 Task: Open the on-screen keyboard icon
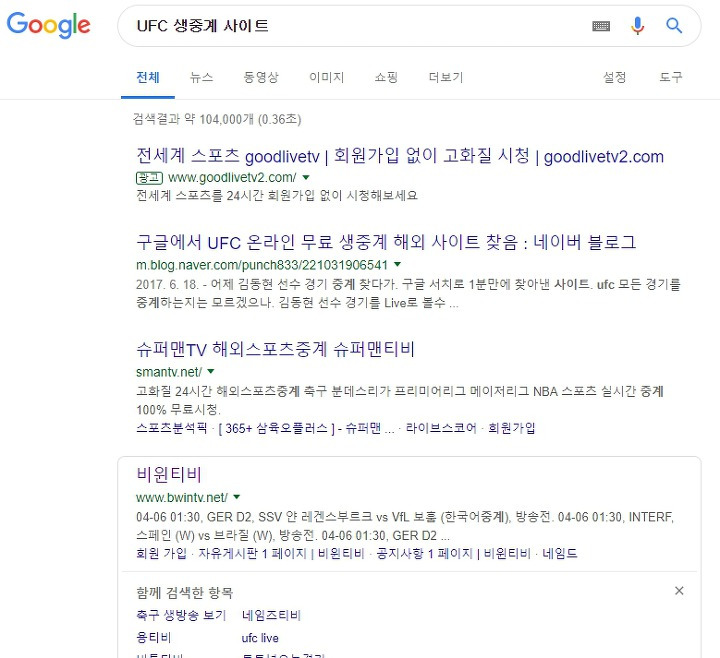coord(601,26)
